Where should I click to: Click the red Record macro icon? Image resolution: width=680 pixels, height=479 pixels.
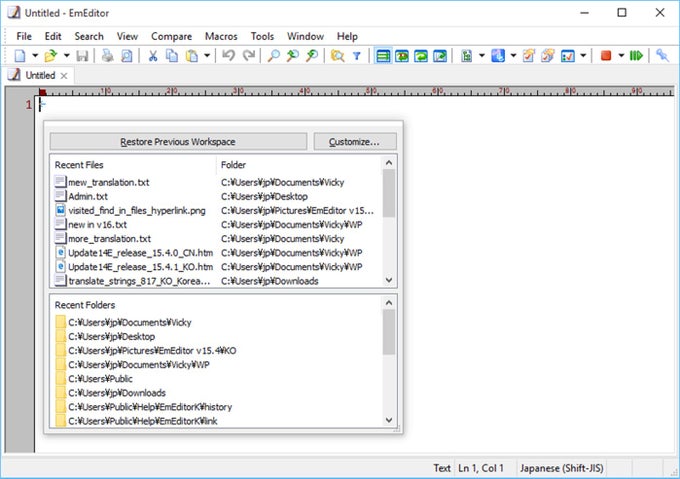point(606,55)
